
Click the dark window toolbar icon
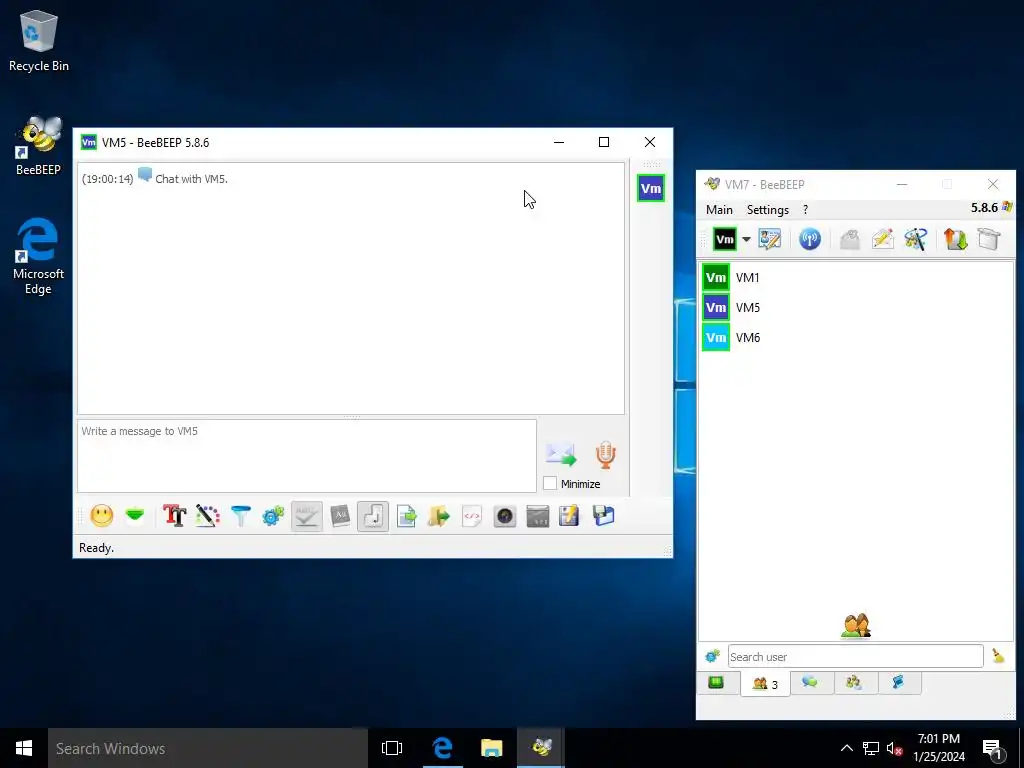click(537, 516)
